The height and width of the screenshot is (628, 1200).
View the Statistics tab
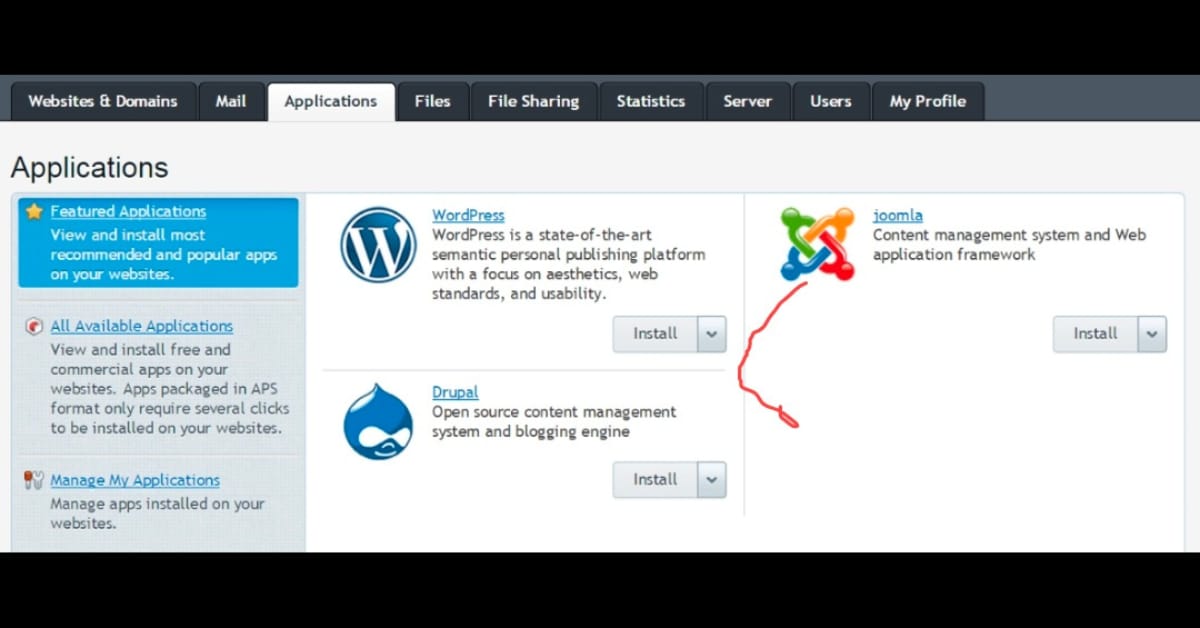coord(650,102)
